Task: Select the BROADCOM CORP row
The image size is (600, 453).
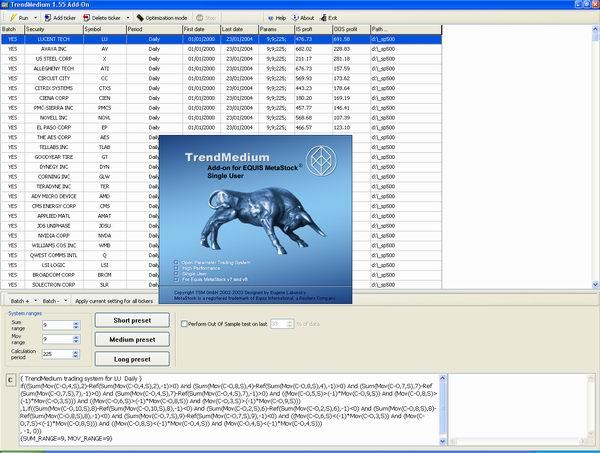Action: 80,275
